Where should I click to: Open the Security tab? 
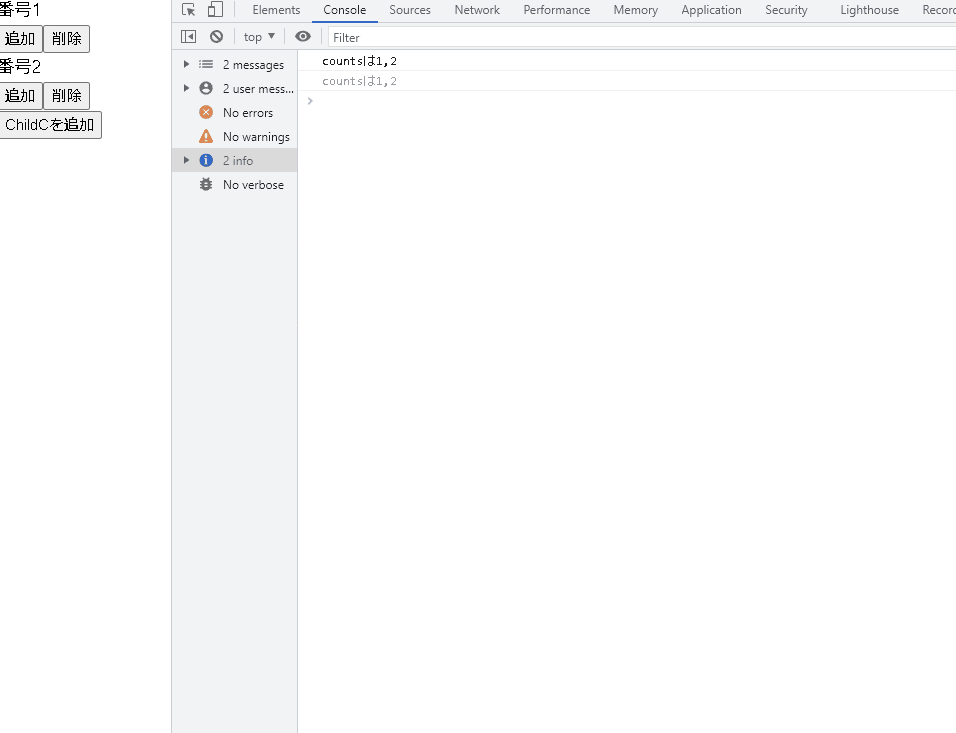[786, 10]
